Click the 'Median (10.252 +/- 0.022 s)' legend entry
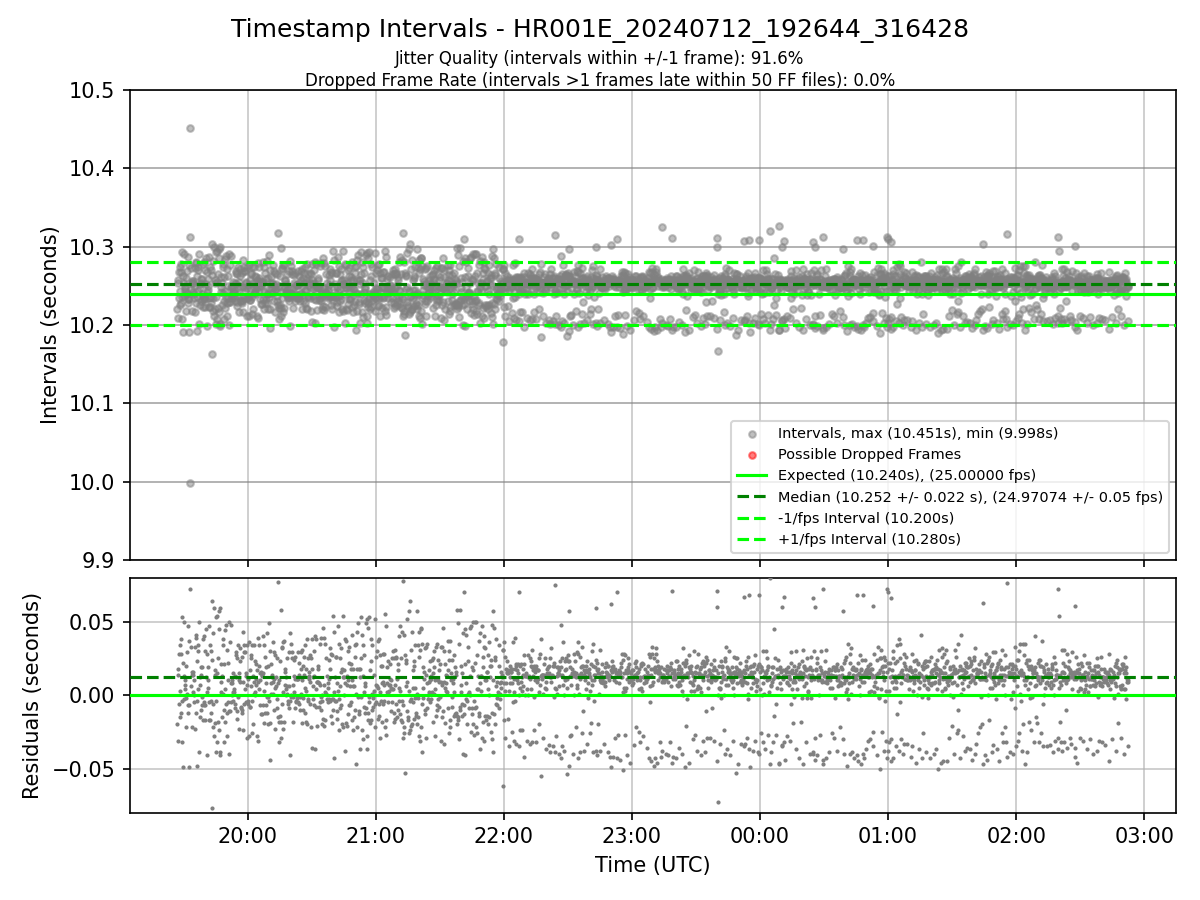Viewport: 1200px width, 900px height. 970,497
